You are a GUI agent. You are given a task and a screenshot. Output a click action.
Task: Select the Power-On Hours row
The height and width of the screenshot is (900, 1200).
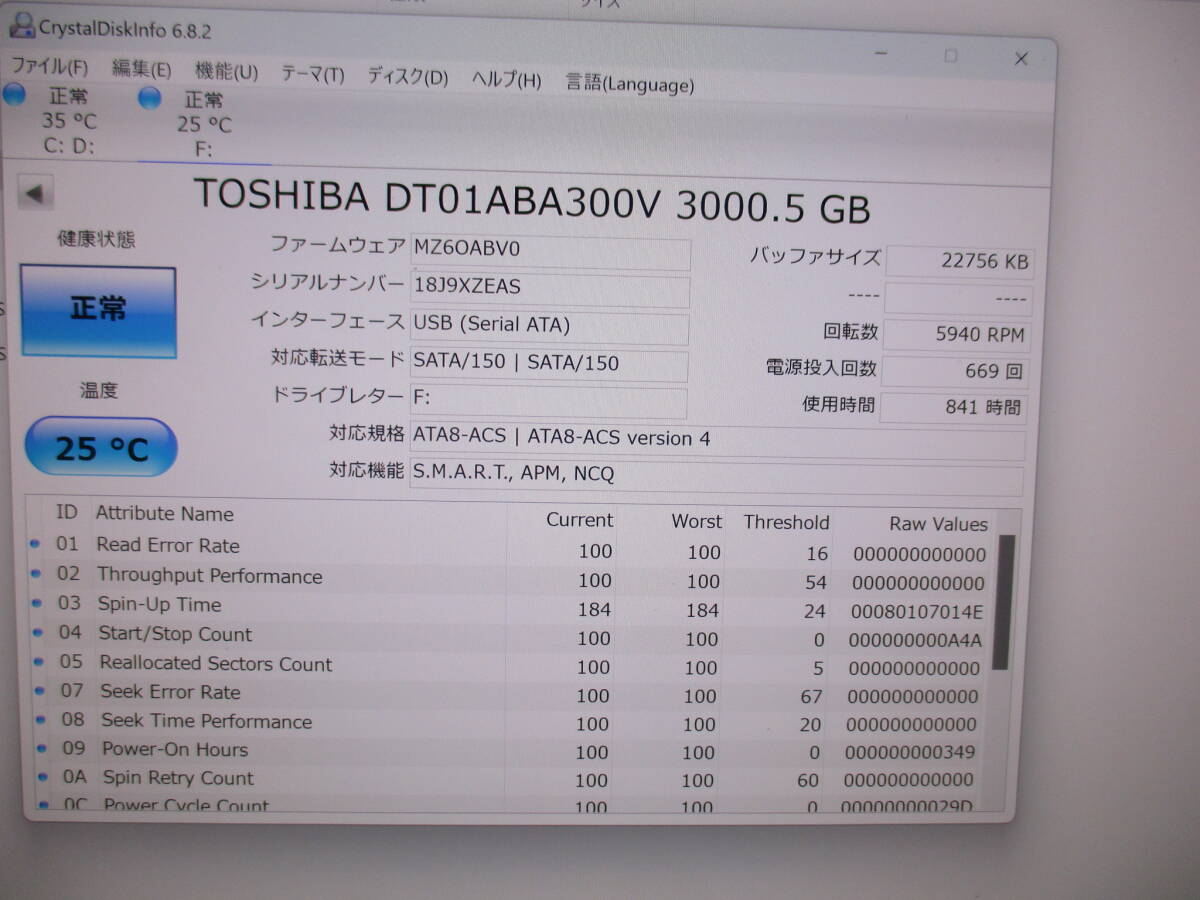point(506,750)
